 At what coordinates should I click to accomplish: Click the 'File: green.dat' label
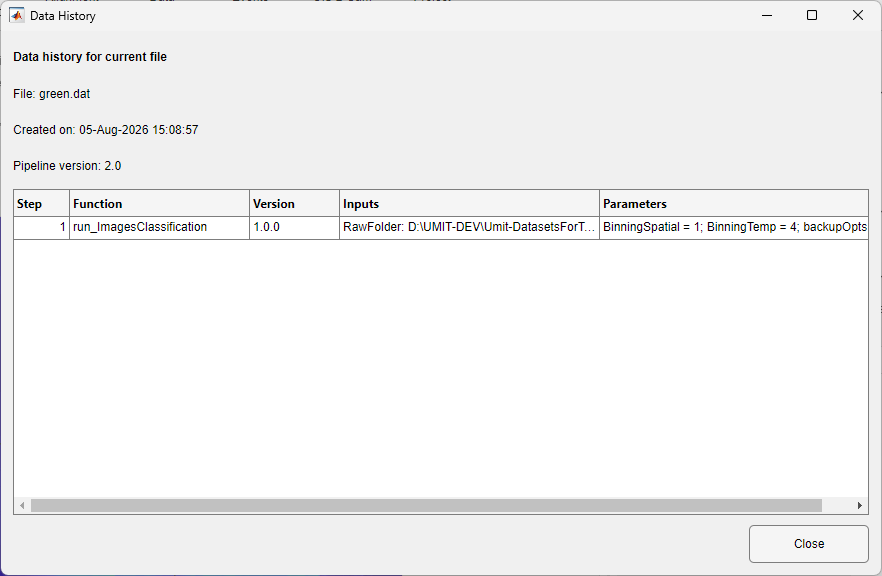point(52,94)
